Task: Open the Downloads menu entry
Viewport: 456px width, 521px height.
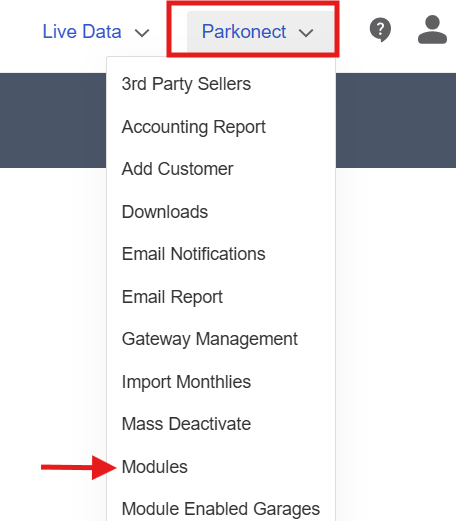Action: (x=165, y=212)
